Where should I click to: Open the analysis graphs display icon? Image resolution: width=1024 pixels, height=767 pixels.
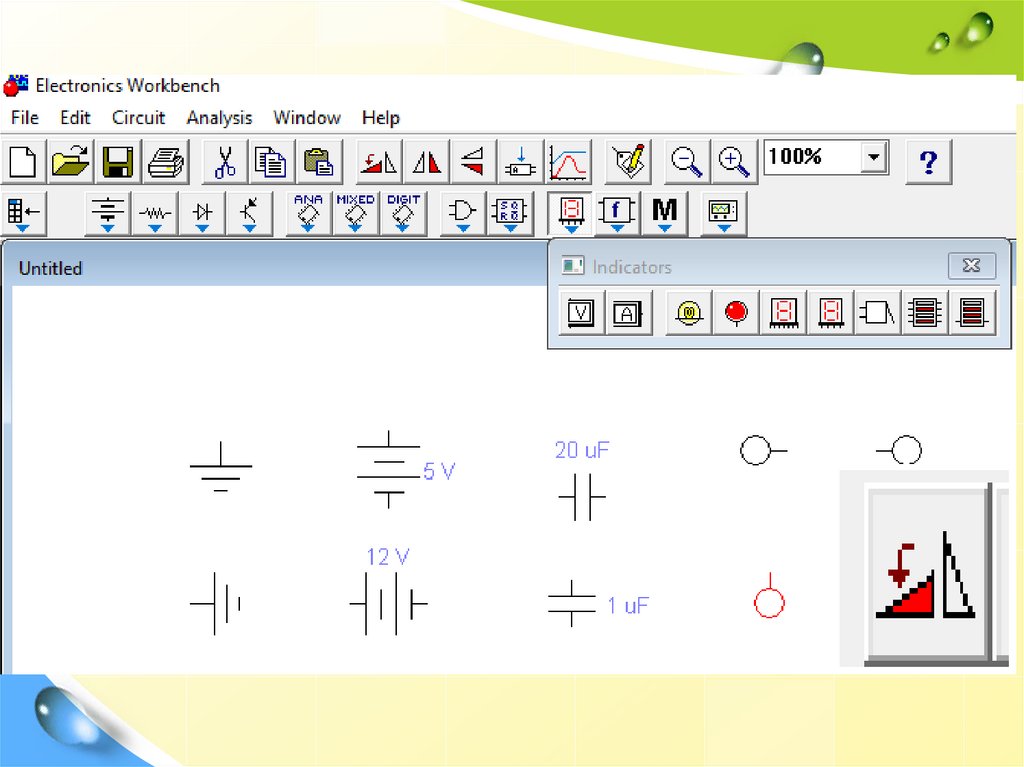[569, 161]
